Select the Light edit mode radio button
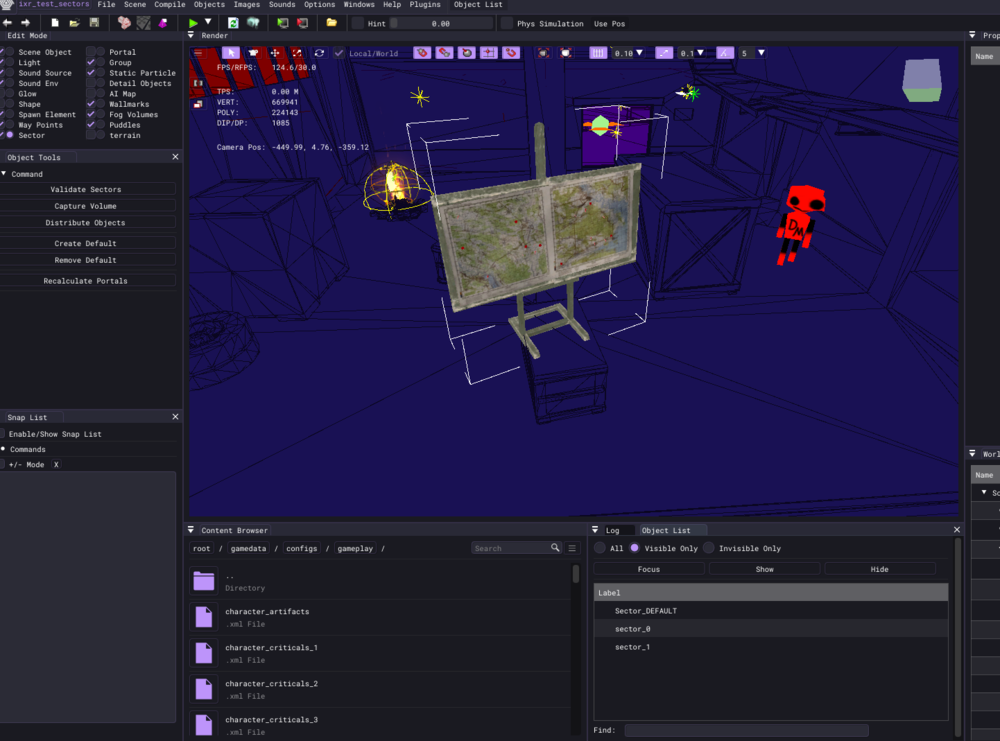 point(8,62)
